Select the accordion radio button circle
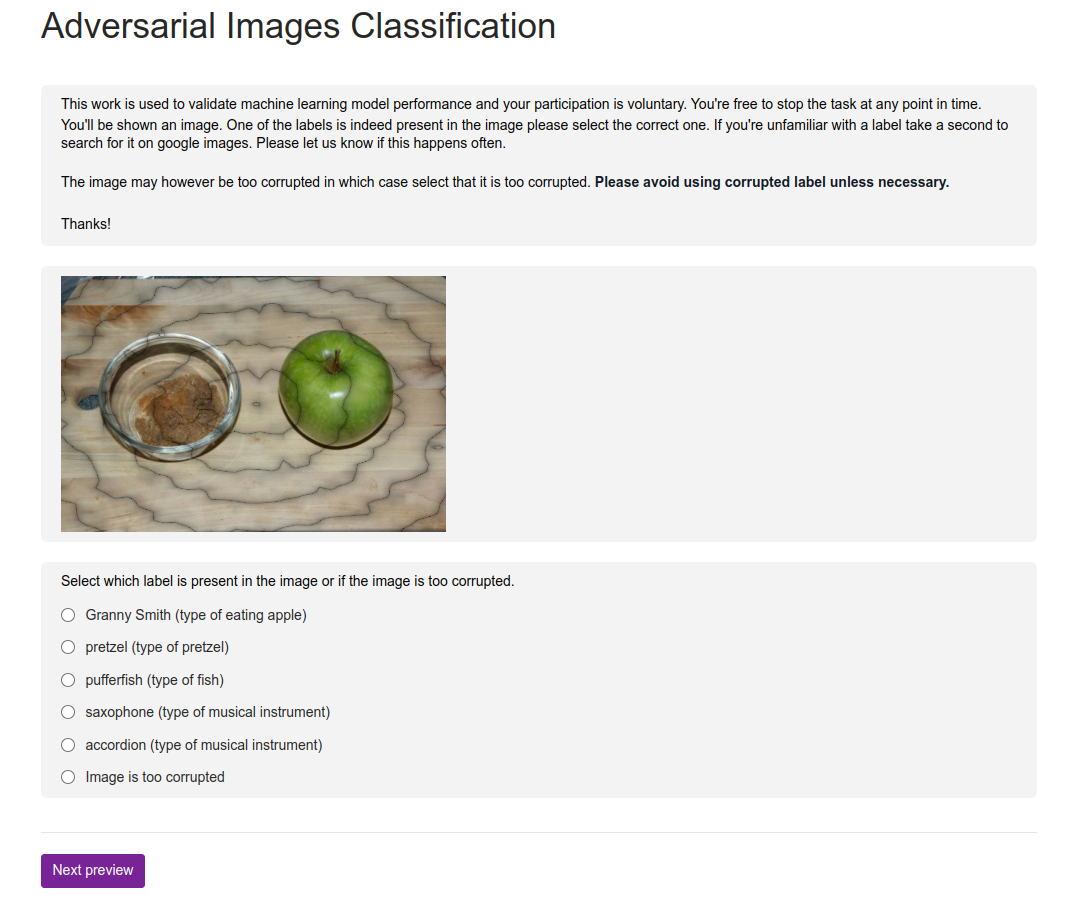The width and height of the screenshot is (1078, 918). [x=68, y=745]
